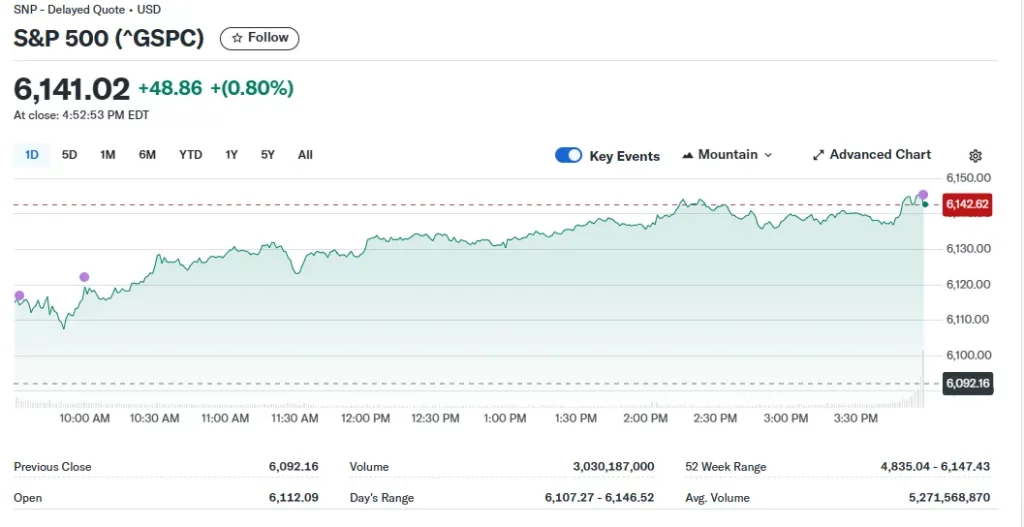Switch chart to 6M range
This screenshot has width=1024, height=527.
(x=147, y=155)
